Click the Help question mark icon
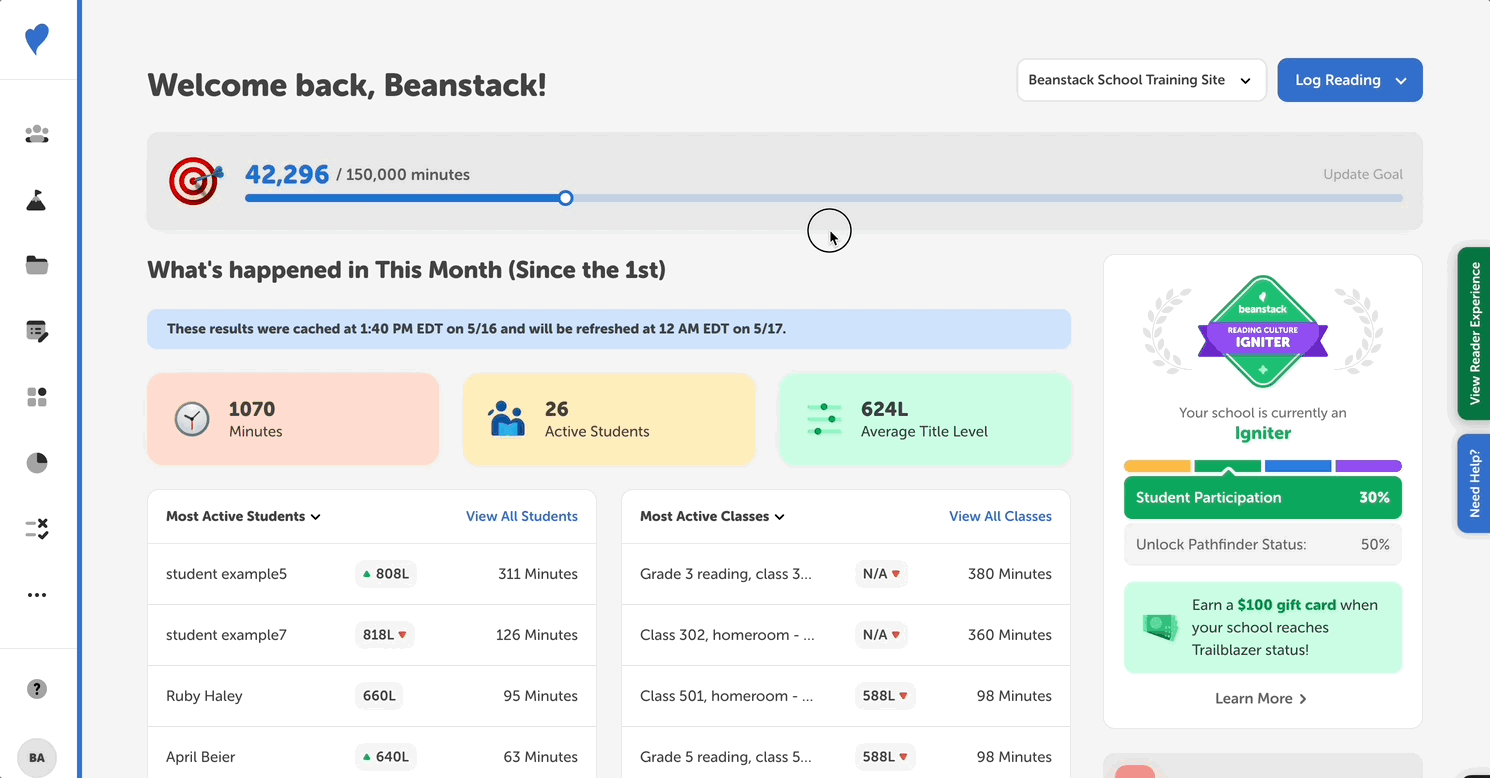The width and height of the screenshot is (1490, 778). (x=37, y=689)
